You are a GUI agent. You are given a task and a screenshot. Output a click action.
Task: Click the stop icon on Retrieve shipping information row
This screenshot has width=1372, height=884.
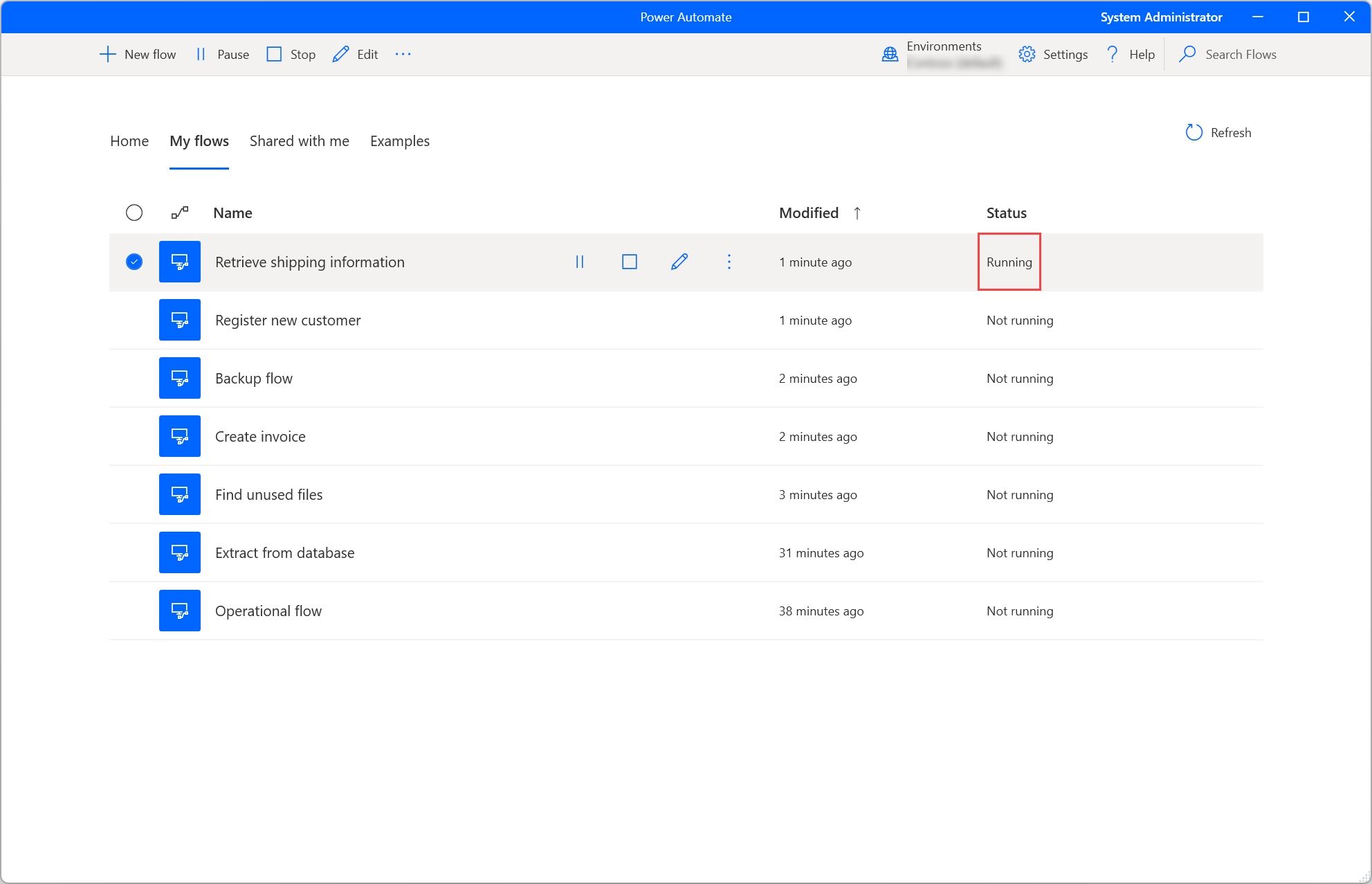[629, 262]
